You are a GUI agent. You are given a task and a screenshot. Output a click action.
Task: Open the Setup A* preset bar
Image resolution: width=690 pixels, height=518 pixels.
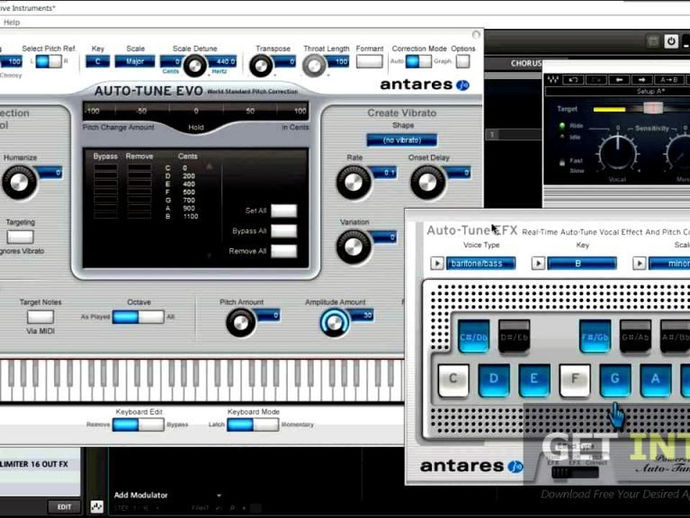tap(618, 91)
